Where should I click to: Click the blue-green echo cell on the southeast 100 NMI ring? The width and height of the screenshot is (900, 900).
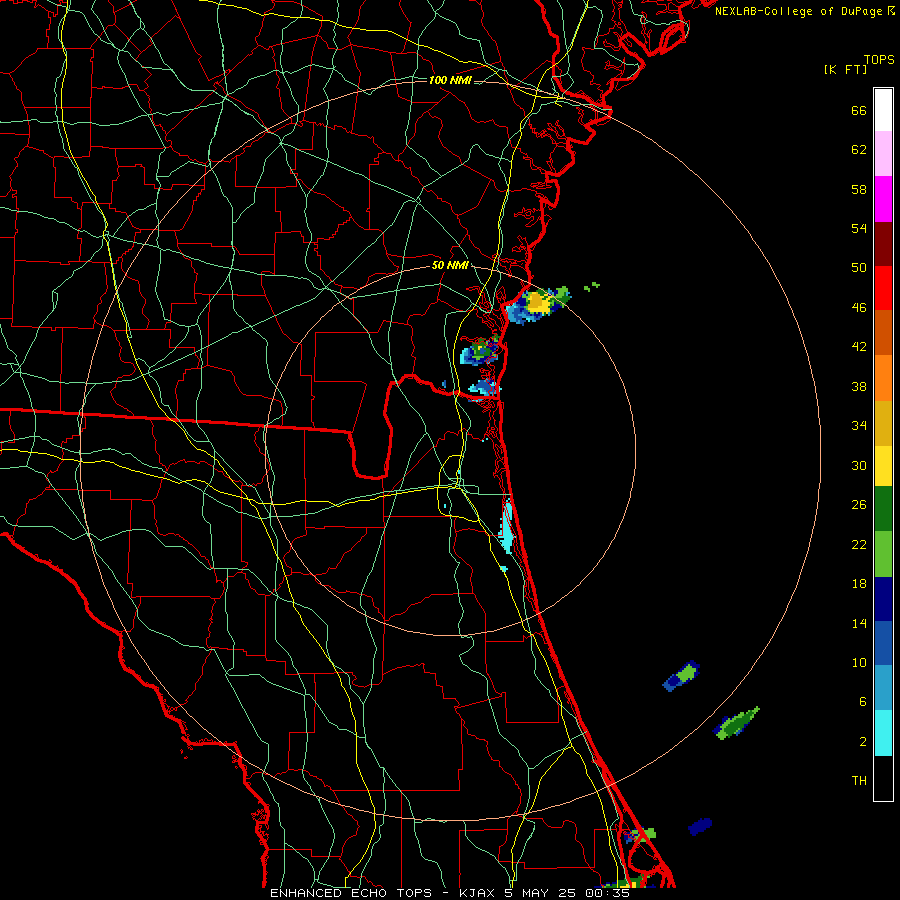(681, 676)
